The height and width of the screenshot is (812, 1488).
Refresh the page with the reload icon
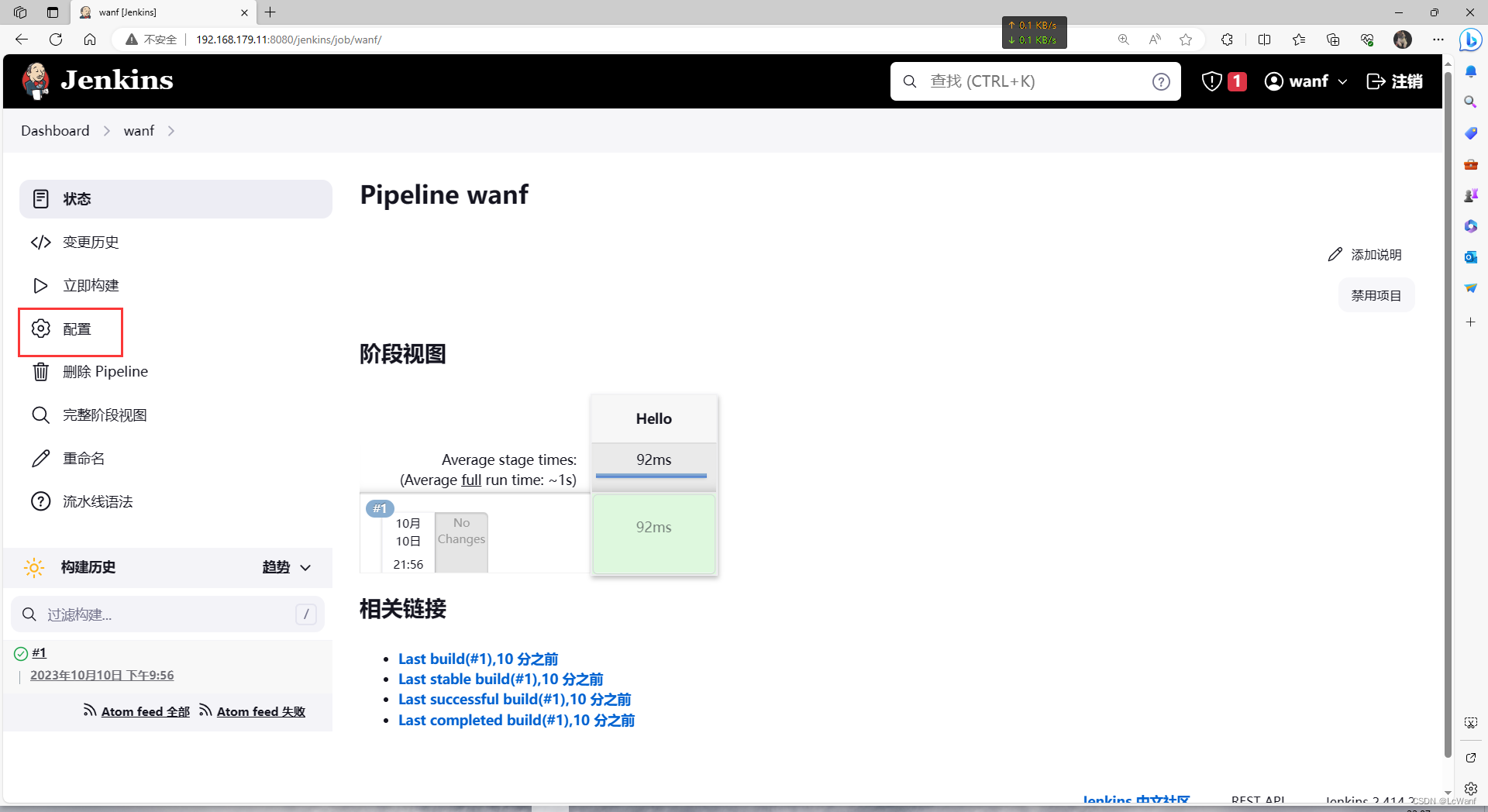(x=56, y=40)
